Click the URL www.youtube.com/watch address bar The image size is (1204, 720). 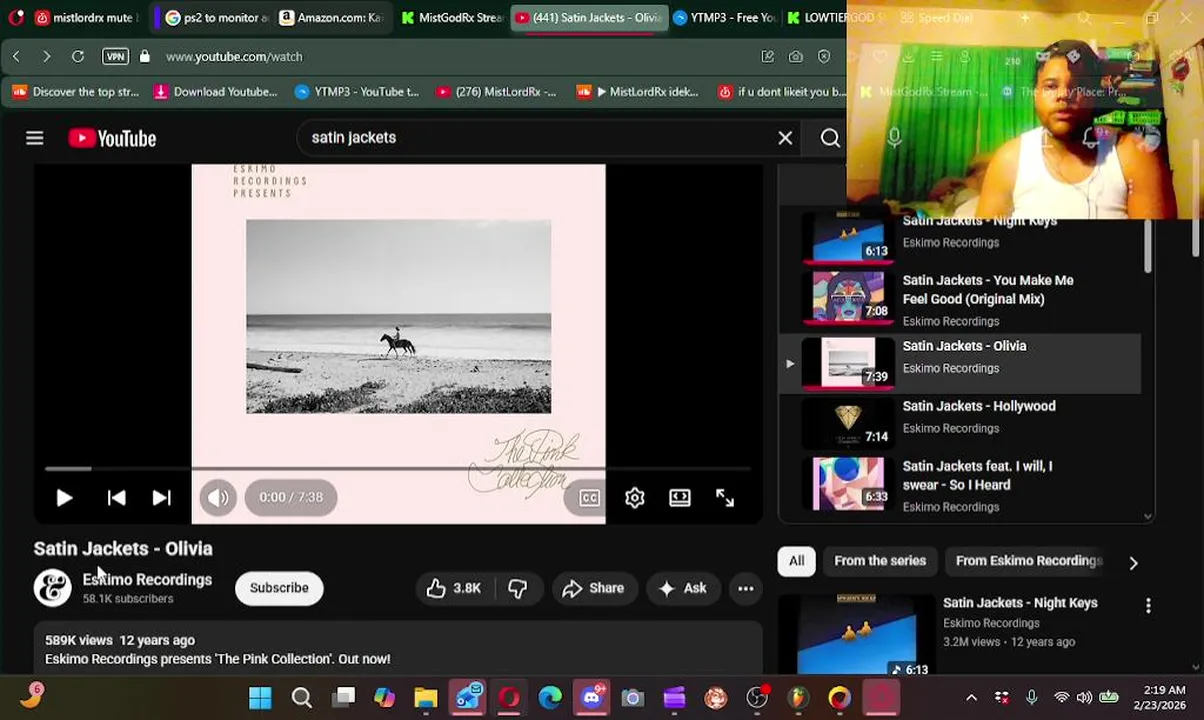coord(234,57)
